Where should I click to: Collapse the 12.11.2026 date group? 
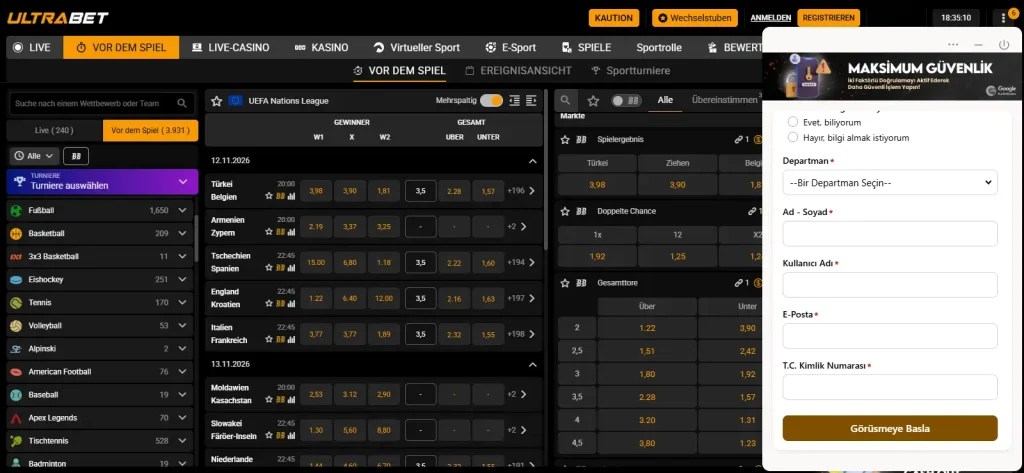tap(532, 161)
